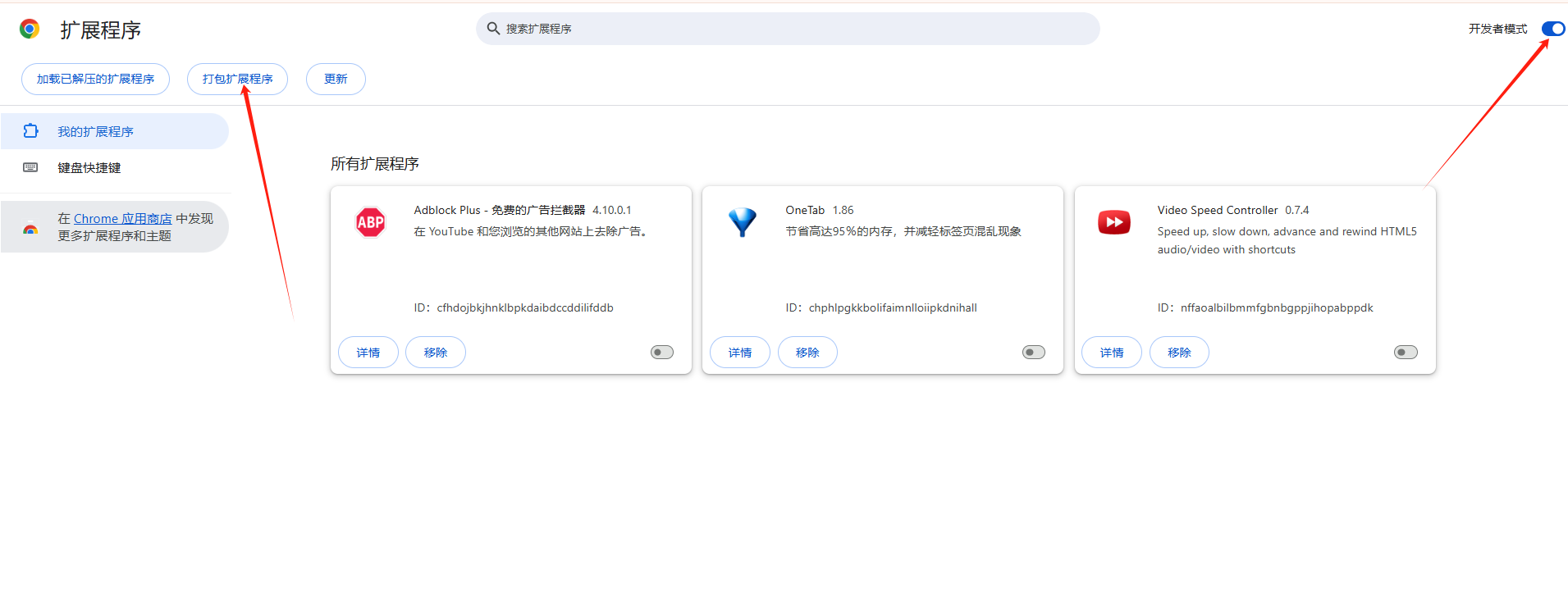Click 移除 for OneTab
Viewport: 1568px width, 592px height.
(x=807, y=353)
